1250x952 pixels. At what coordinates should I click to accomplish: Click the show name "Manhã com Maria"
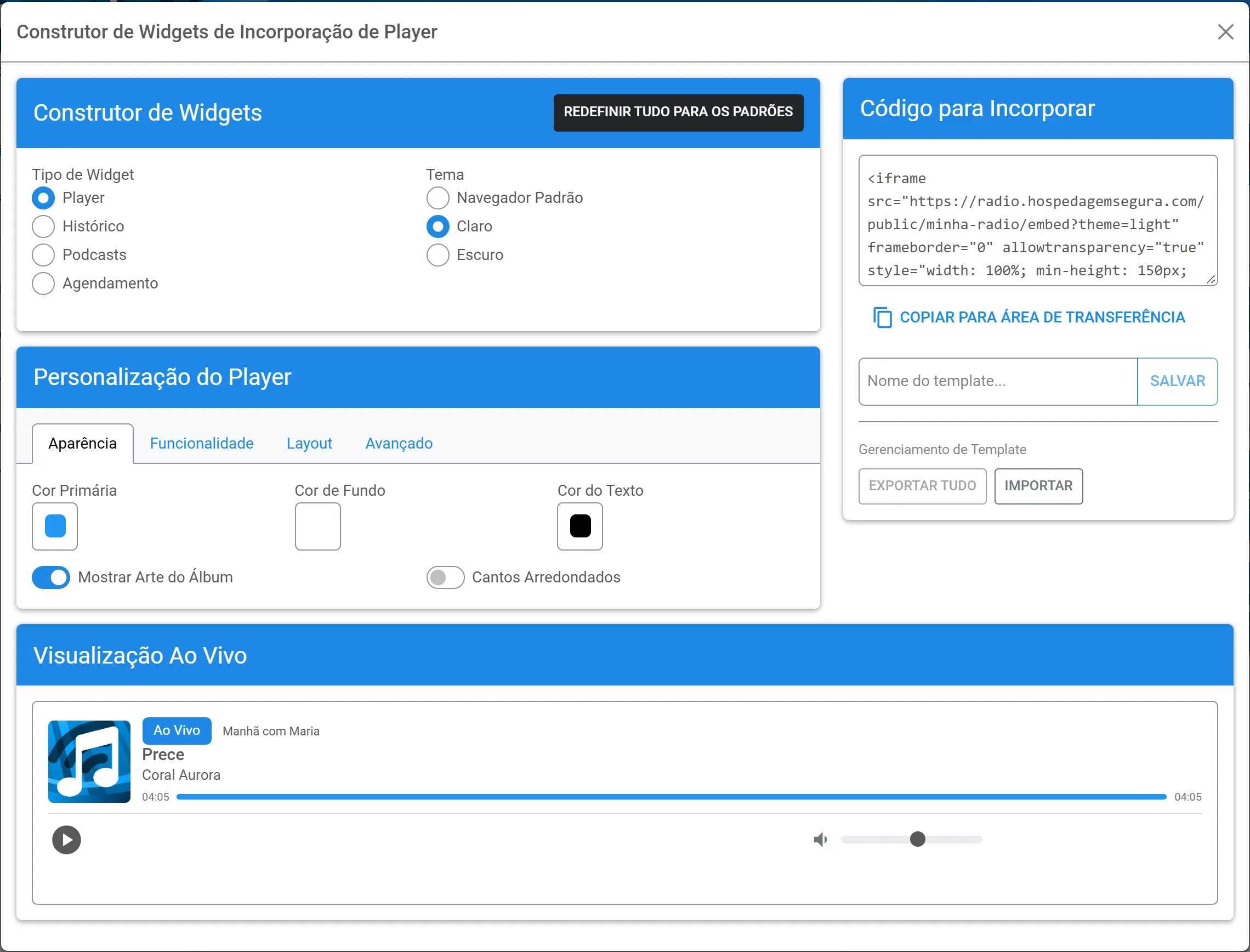[271, 731]
